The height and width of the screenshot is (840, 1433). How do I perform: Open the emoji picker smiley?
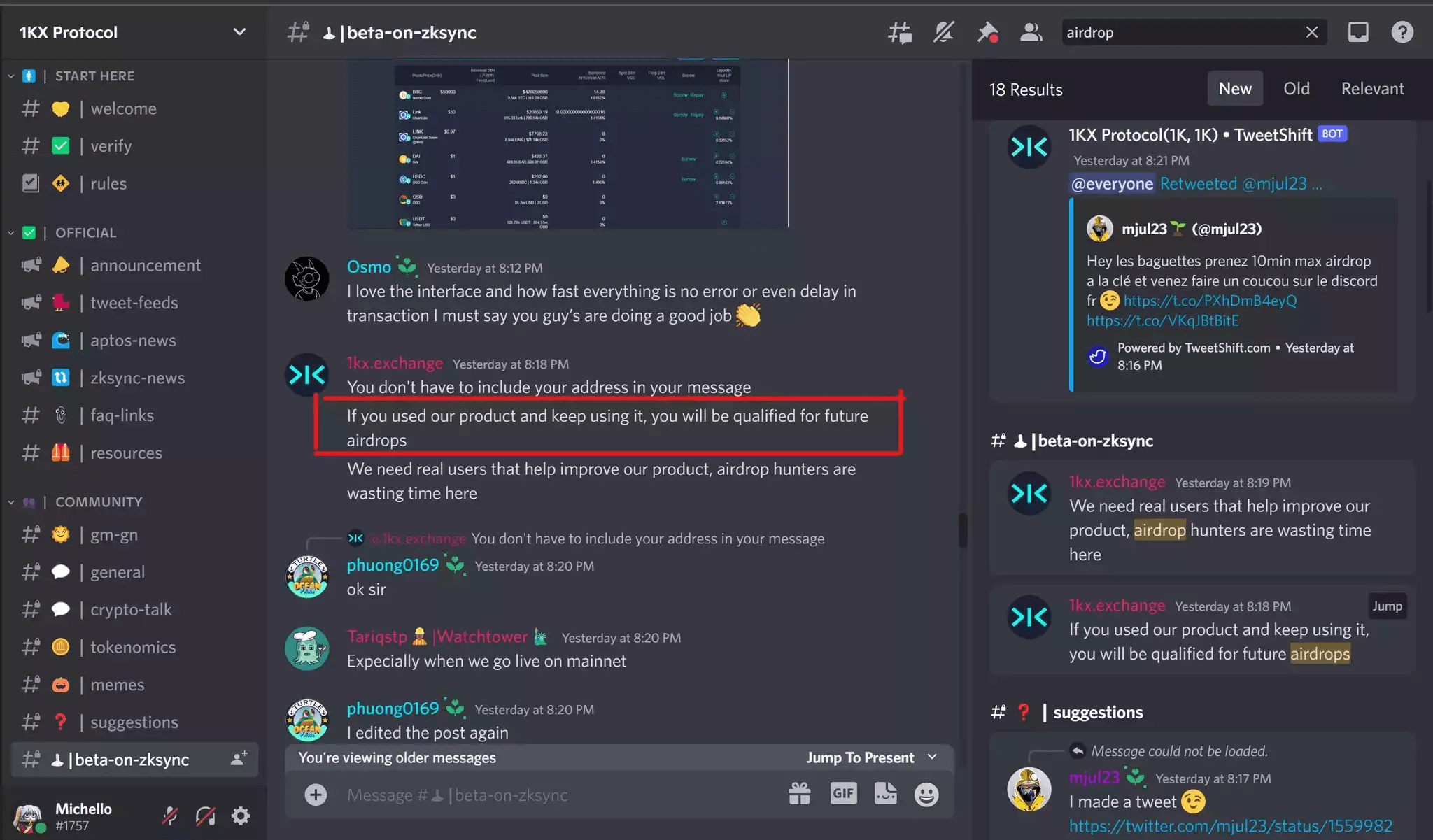(x=926, y=794)
